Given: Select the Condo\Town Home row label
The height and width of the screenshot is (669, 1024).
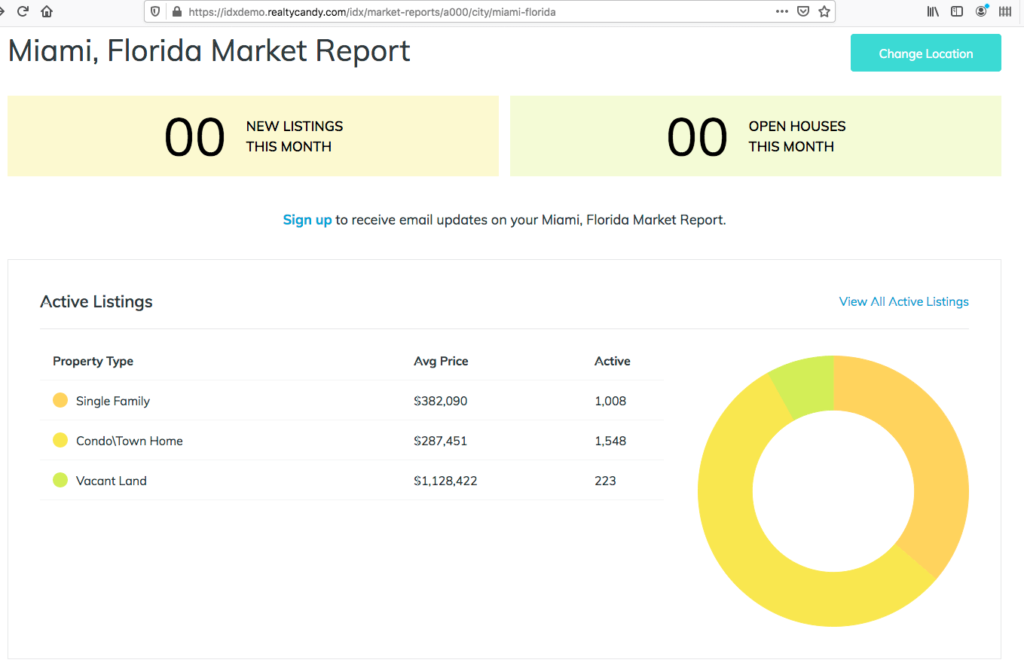Looking at the screenshot, I should 129,440.
